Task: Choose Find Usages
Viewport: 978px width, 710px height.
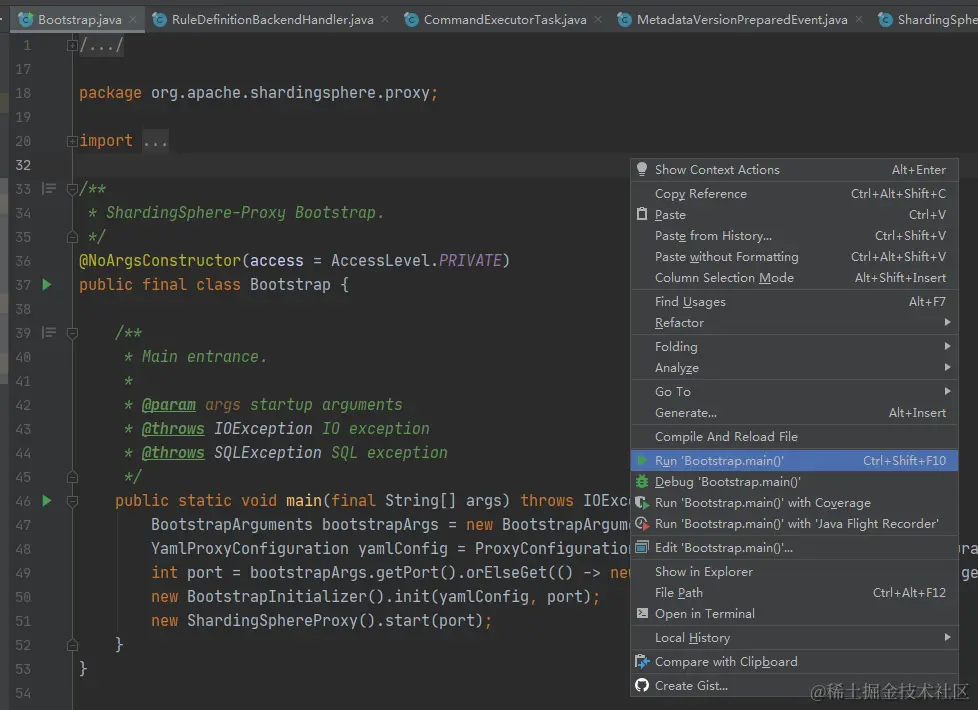Action: 794,301
